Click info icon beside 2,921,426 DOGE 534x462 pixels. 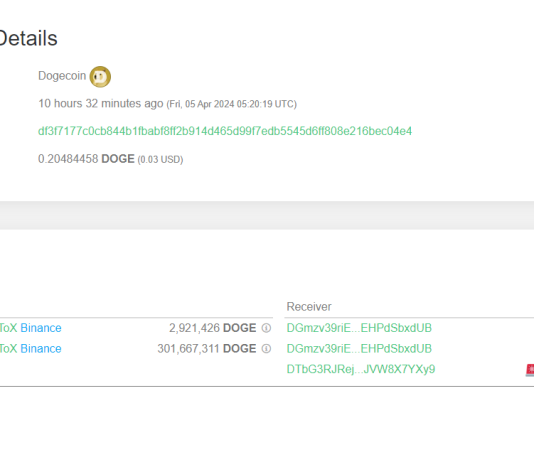tap(266, 328)
